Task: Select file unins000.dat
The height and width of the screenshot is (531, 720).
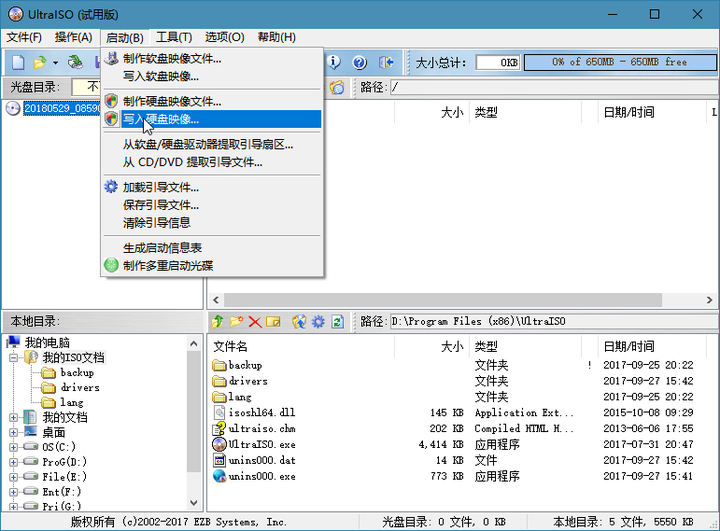Action: tap(262, 460)
